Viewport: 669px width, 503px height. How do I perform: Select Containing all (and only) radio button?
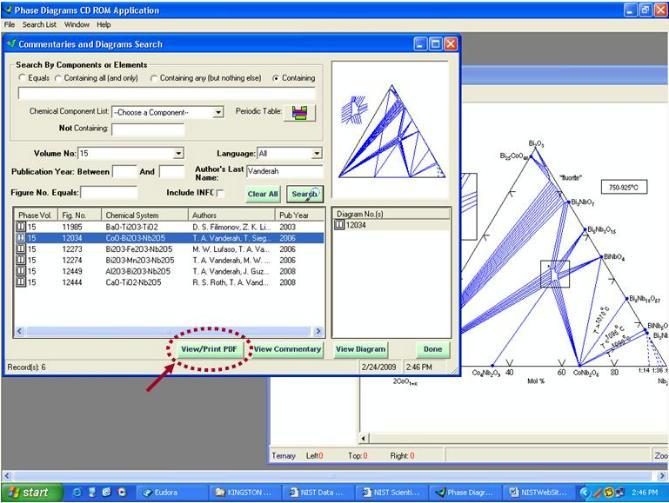tap(58, 78)
